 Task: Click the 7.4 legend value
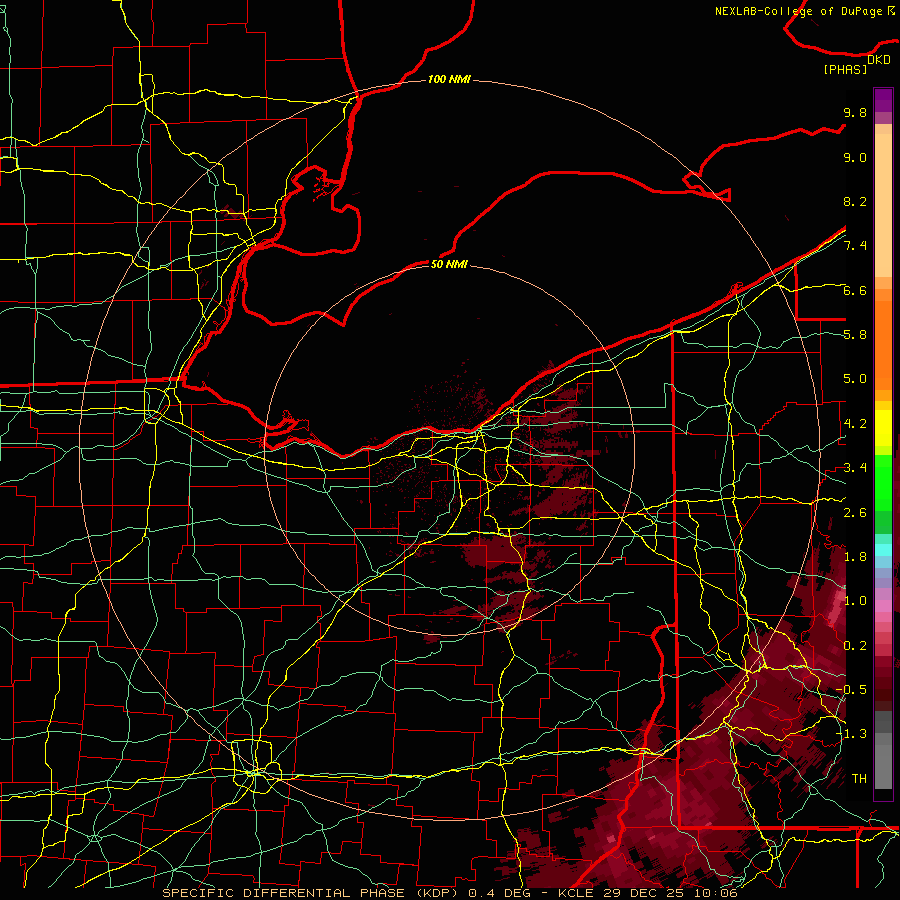[855, 246]
